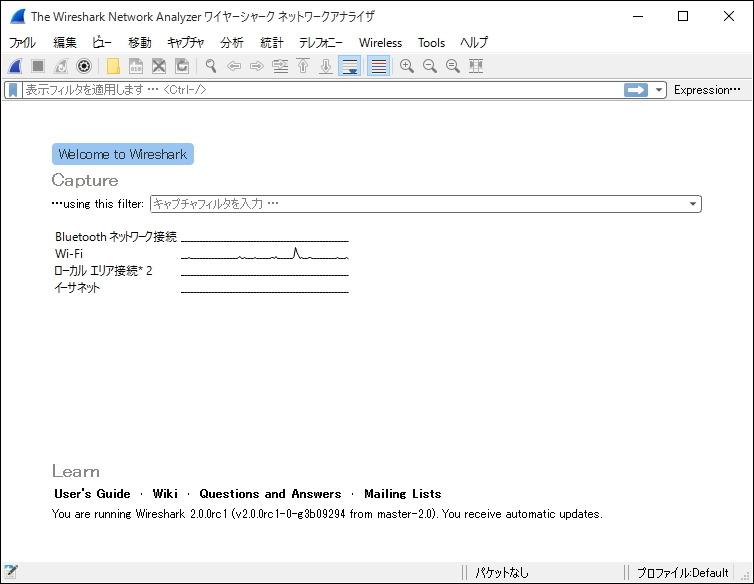Open capture options gear icon

84,66
